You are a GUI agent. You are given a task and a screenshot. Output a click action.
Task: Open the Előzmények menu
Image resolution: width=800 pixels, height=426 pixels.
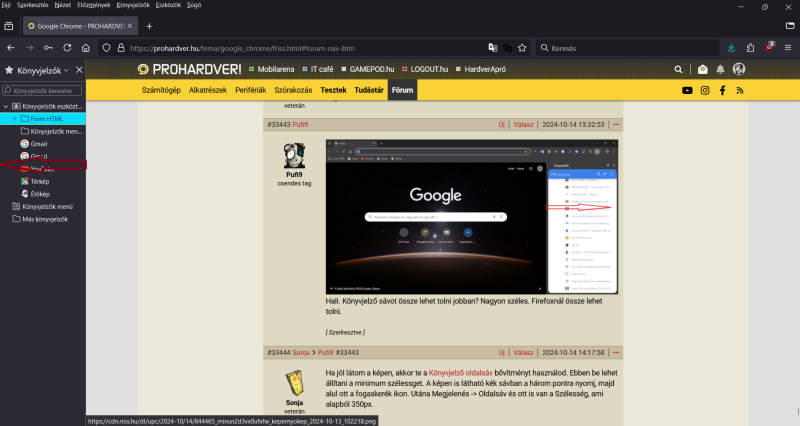pos(93,5)
